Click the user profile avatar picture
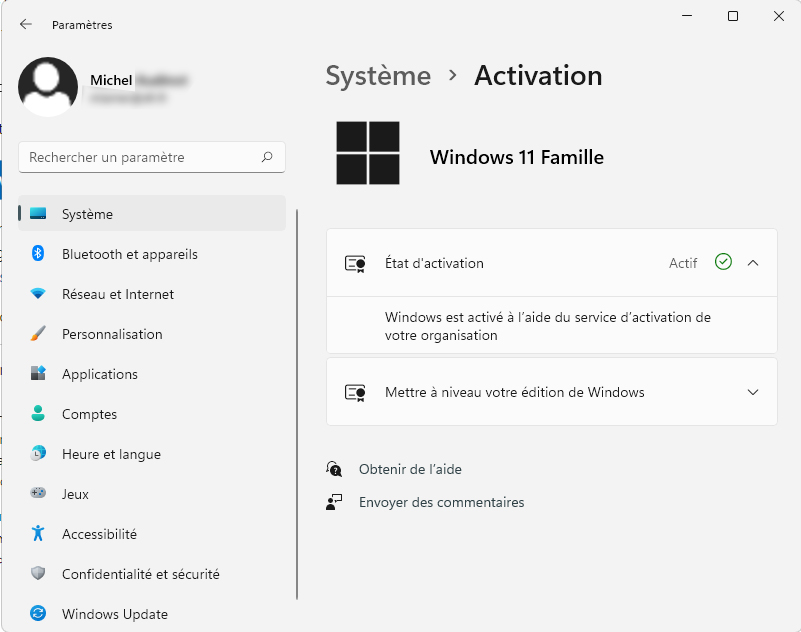The image size is (801, 632). point(48,87)
